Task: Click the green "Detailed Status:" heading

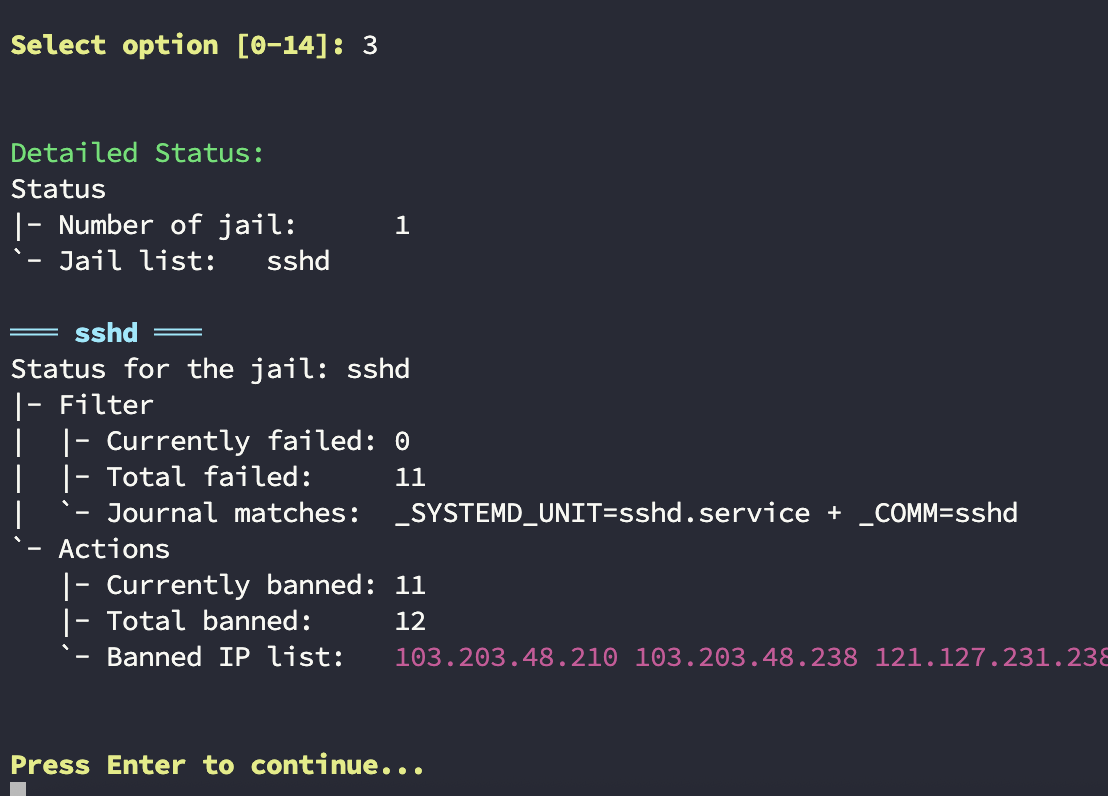Action: click(137, 153)
